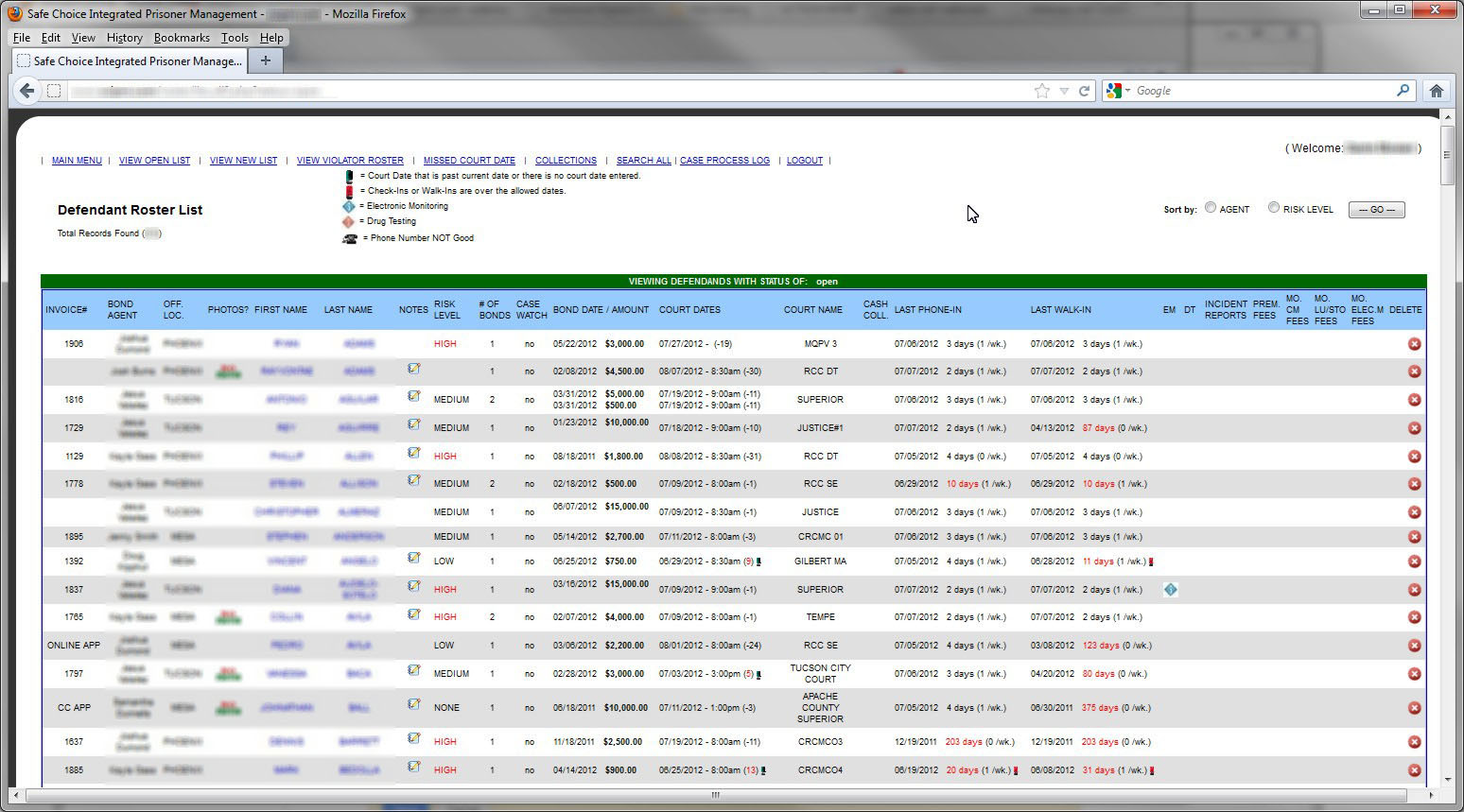1464x812 pixels.
Task: Delete the invoice 1129 row
Action: [1414, 457]
